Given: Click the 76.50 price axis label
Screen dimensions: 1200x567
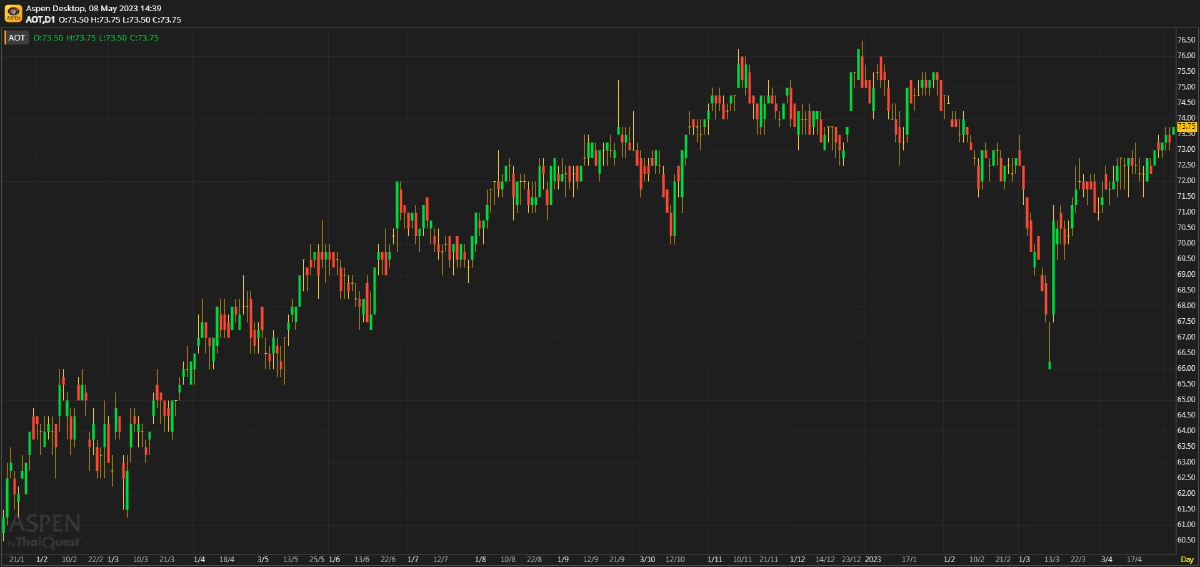Looking at the screenshot, I should point(1187,40).
